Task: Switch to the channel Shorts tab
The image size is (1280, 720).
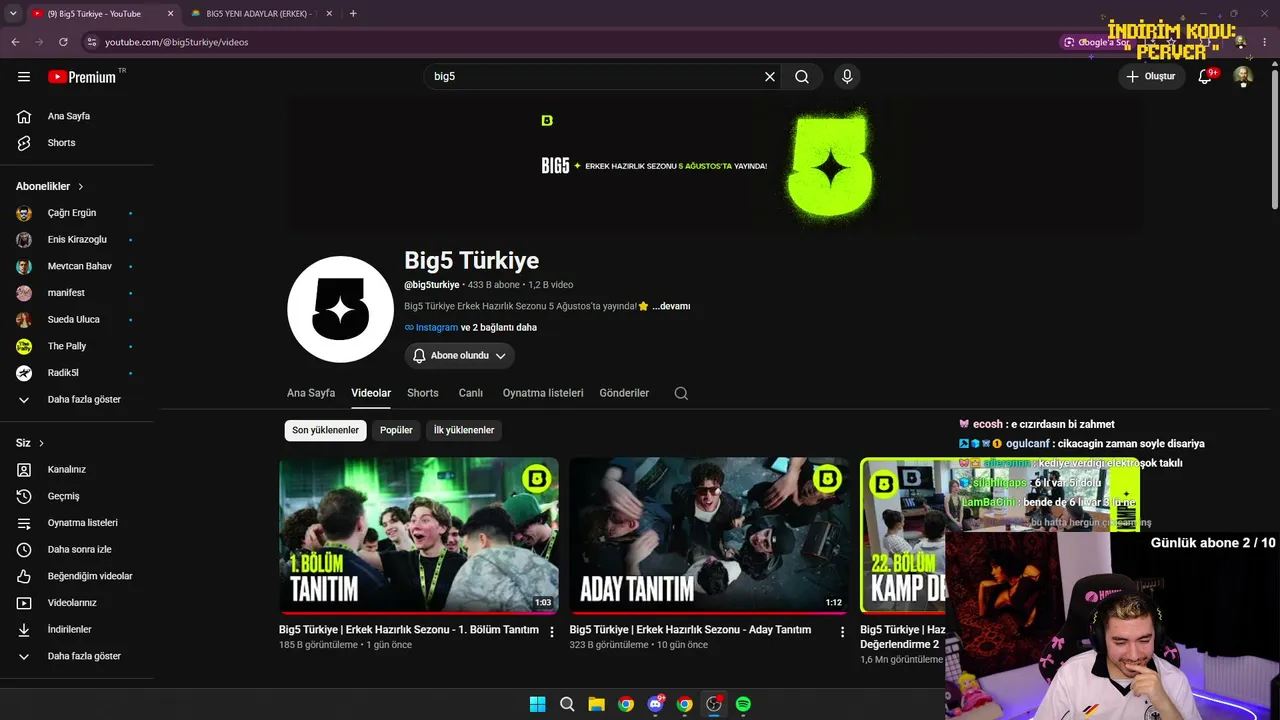Action: pos(423,393)
